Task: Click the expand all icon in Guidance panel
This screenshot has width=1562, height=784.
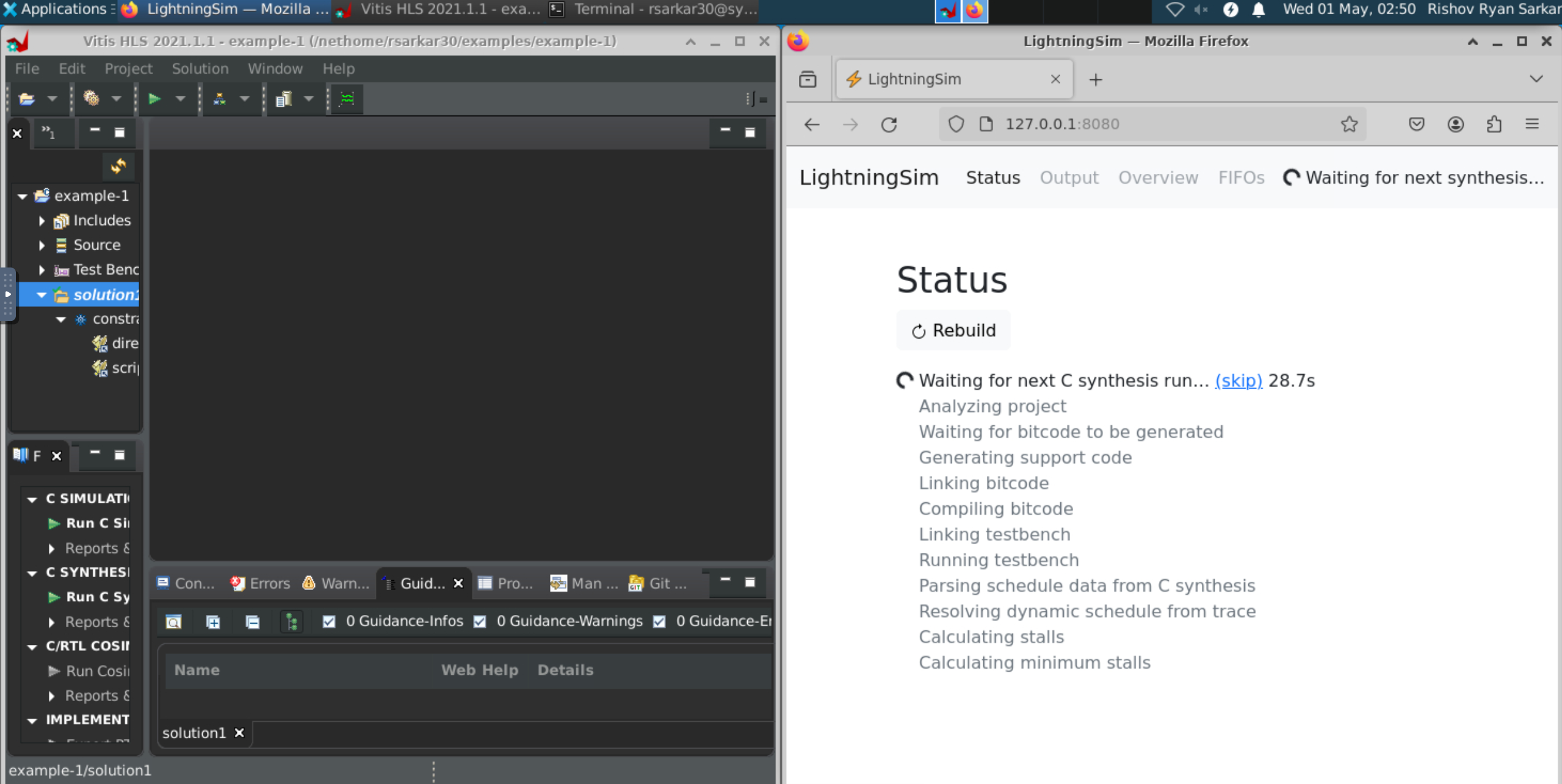Action: coord(213,622)
